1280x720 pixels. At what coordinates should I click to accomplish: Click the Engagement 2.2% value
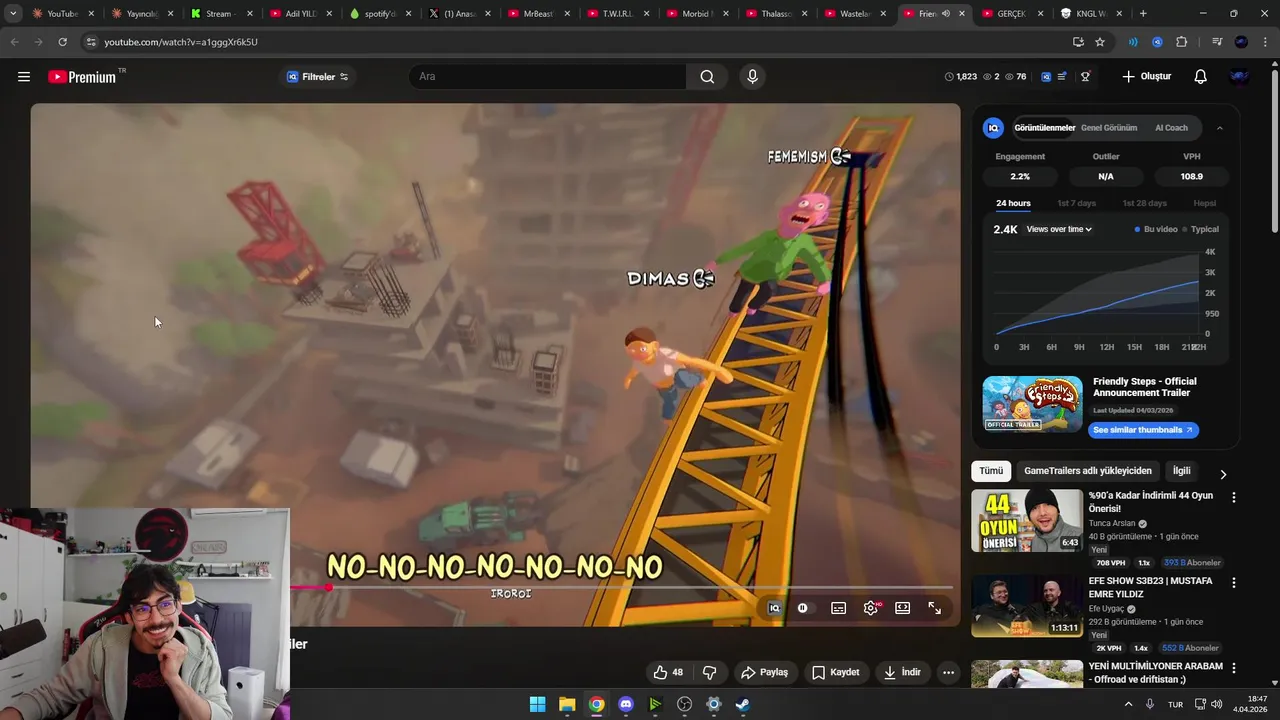pyautogui.click(x=1020, y=176)
